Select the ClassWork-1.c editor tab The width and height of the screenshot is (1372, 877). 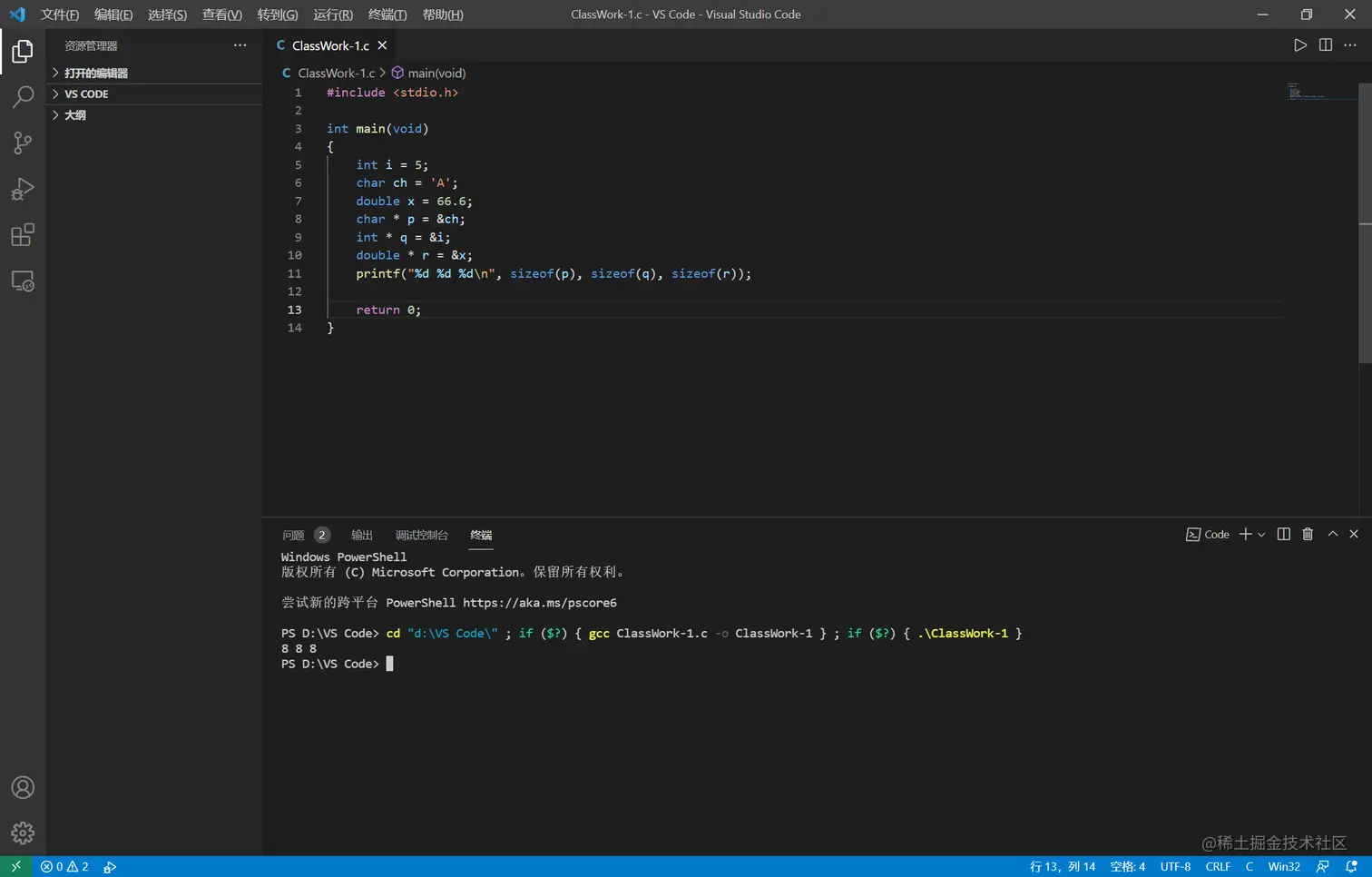331,45
